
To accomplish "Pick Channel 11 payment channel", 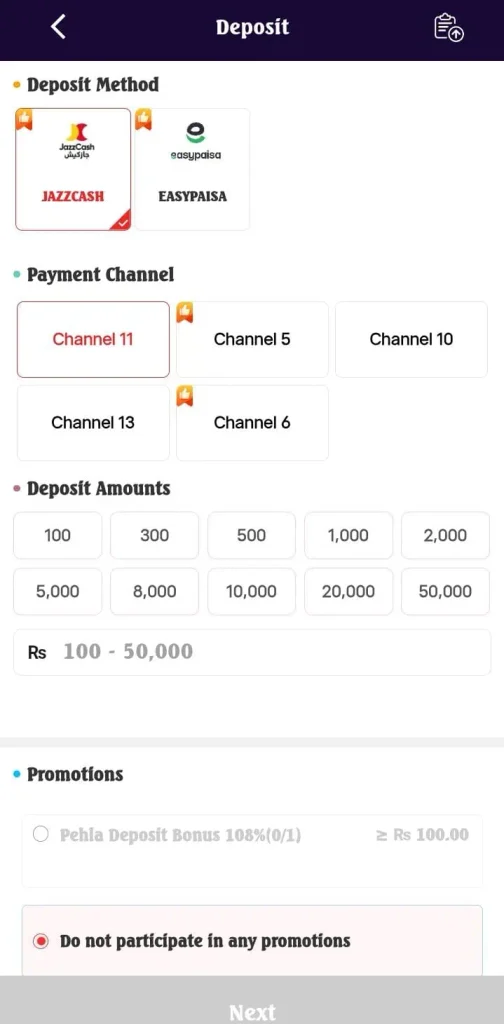I will (x=93, y=339).
